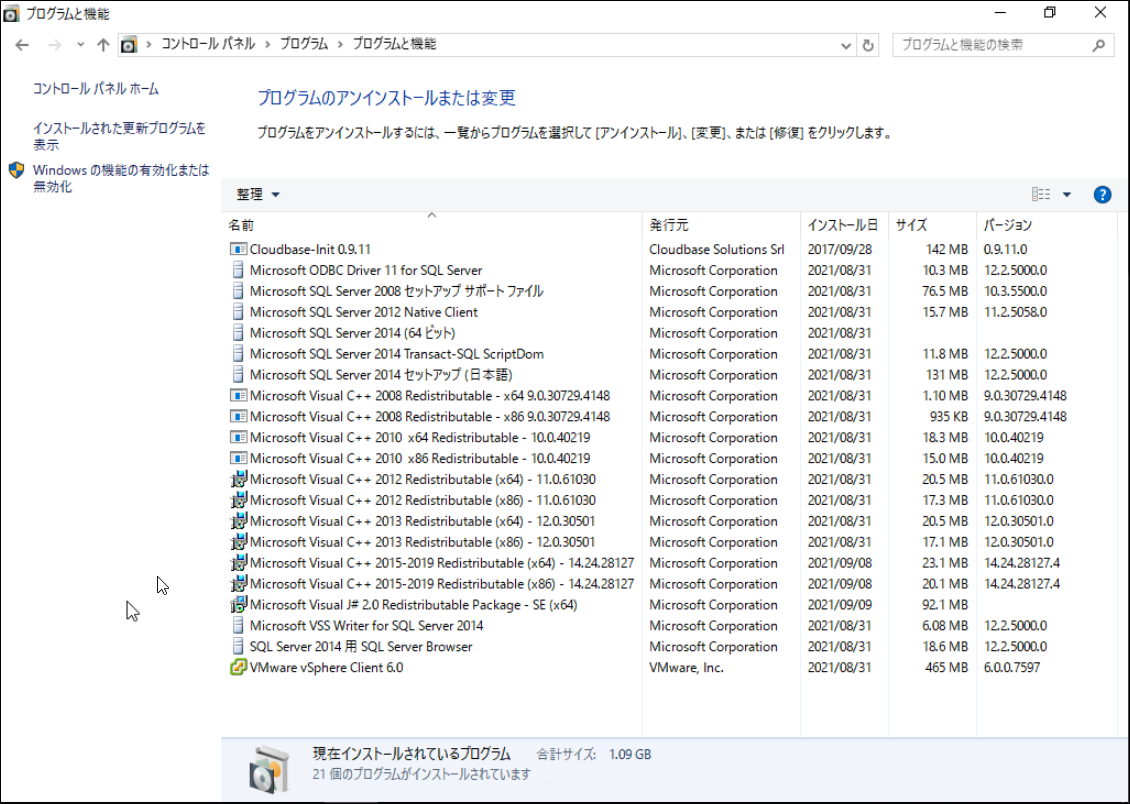The image size is (1130, 804).
Task: Click icon for Visual C++ 2010 x64 Redistributable
Action: (x=238, y=437)
